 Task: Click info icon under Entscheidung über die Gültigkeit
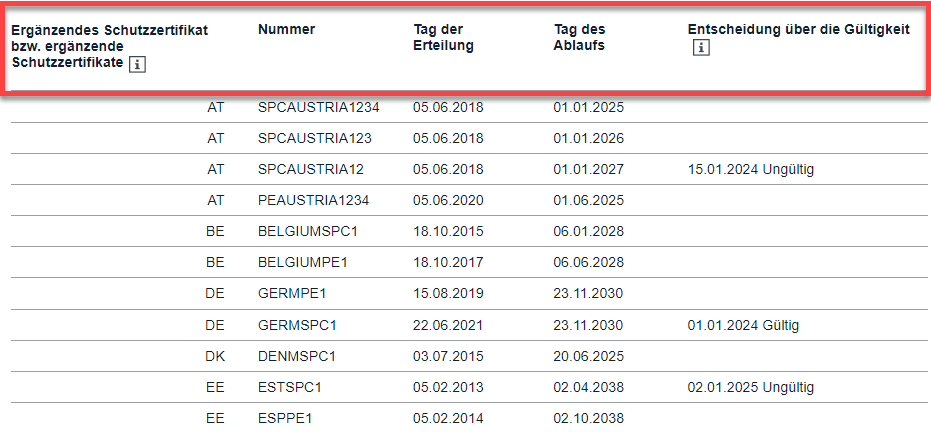tap(701, 48)
